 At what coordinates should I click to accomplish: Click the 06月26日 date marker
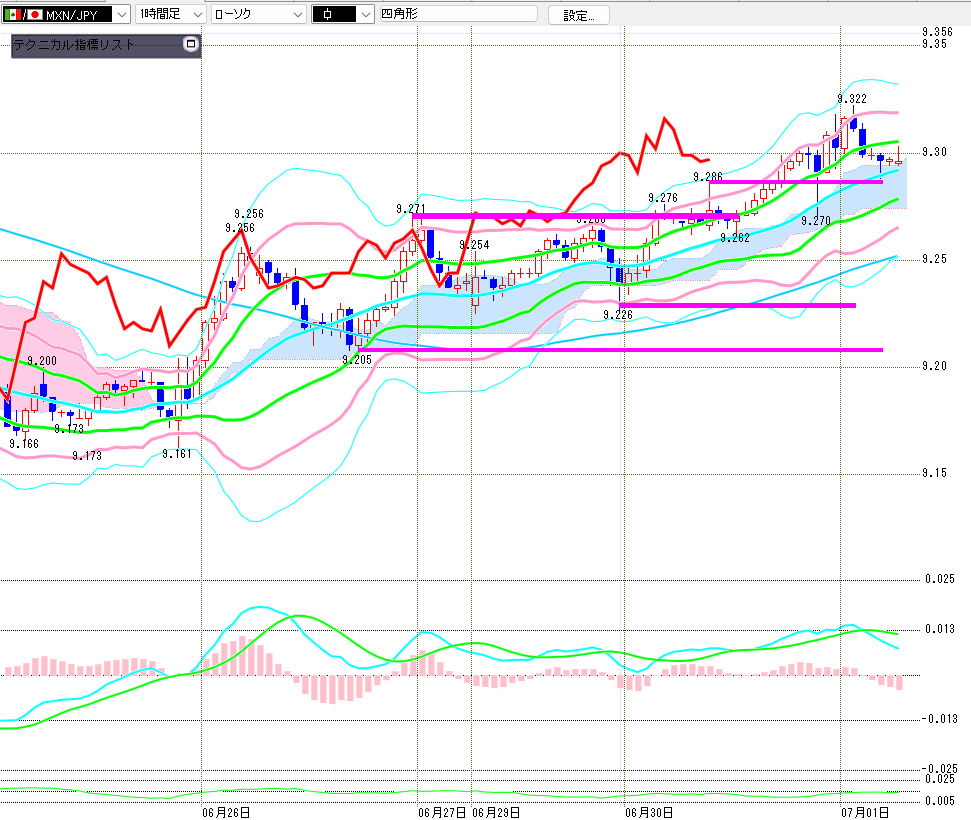(x=226, y=813)
